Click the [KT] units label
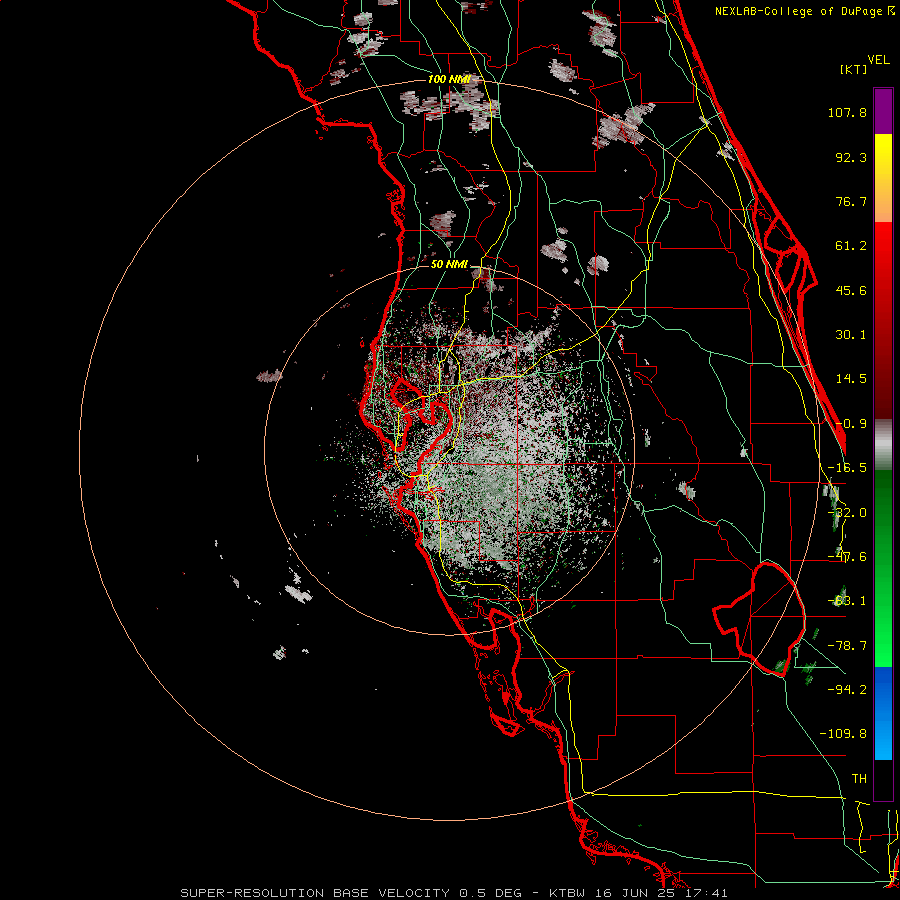The width and height of the screenshot is (900, 900). point(853,69)
